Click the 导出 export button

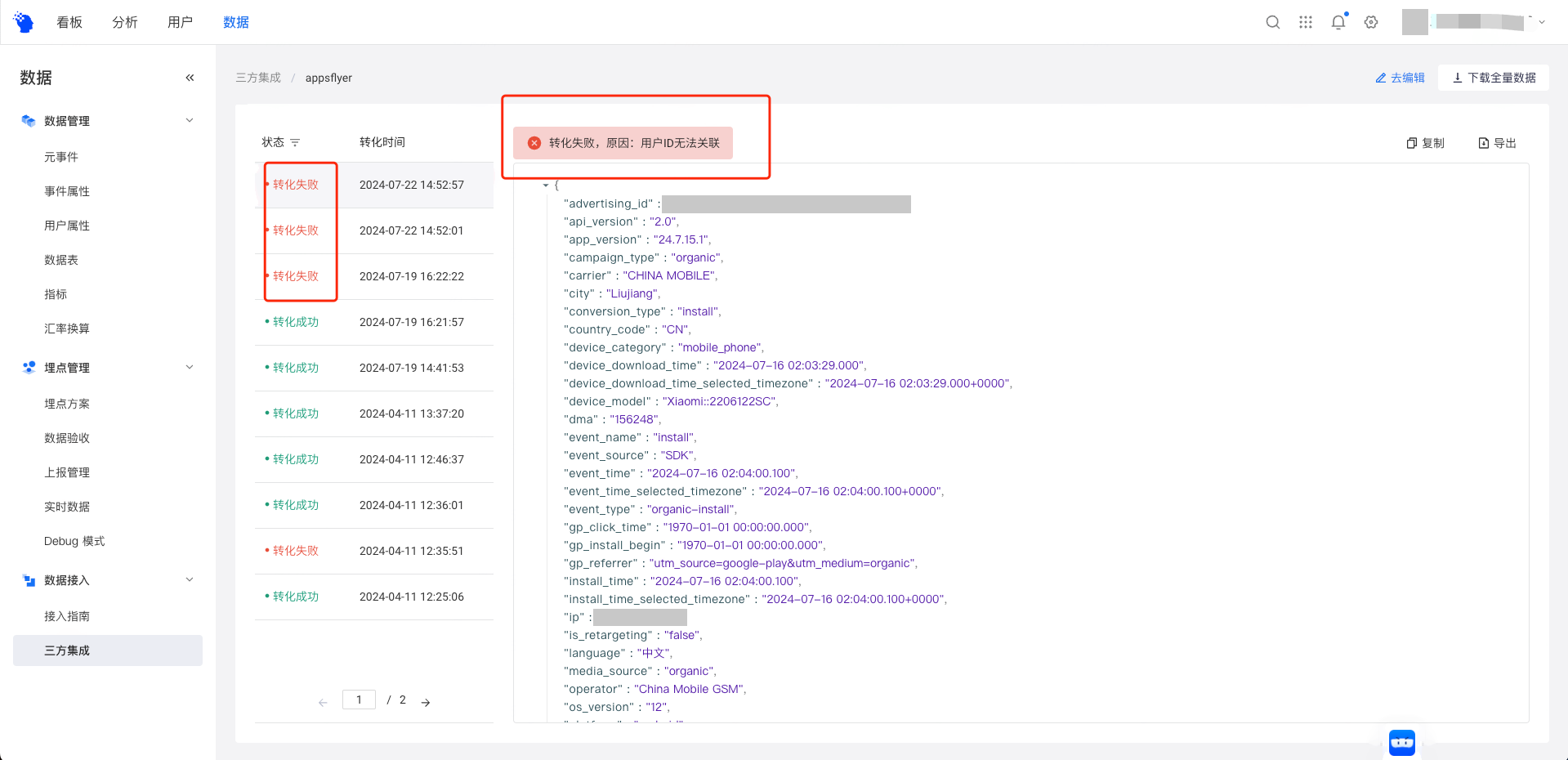[x=1497, y=143]
